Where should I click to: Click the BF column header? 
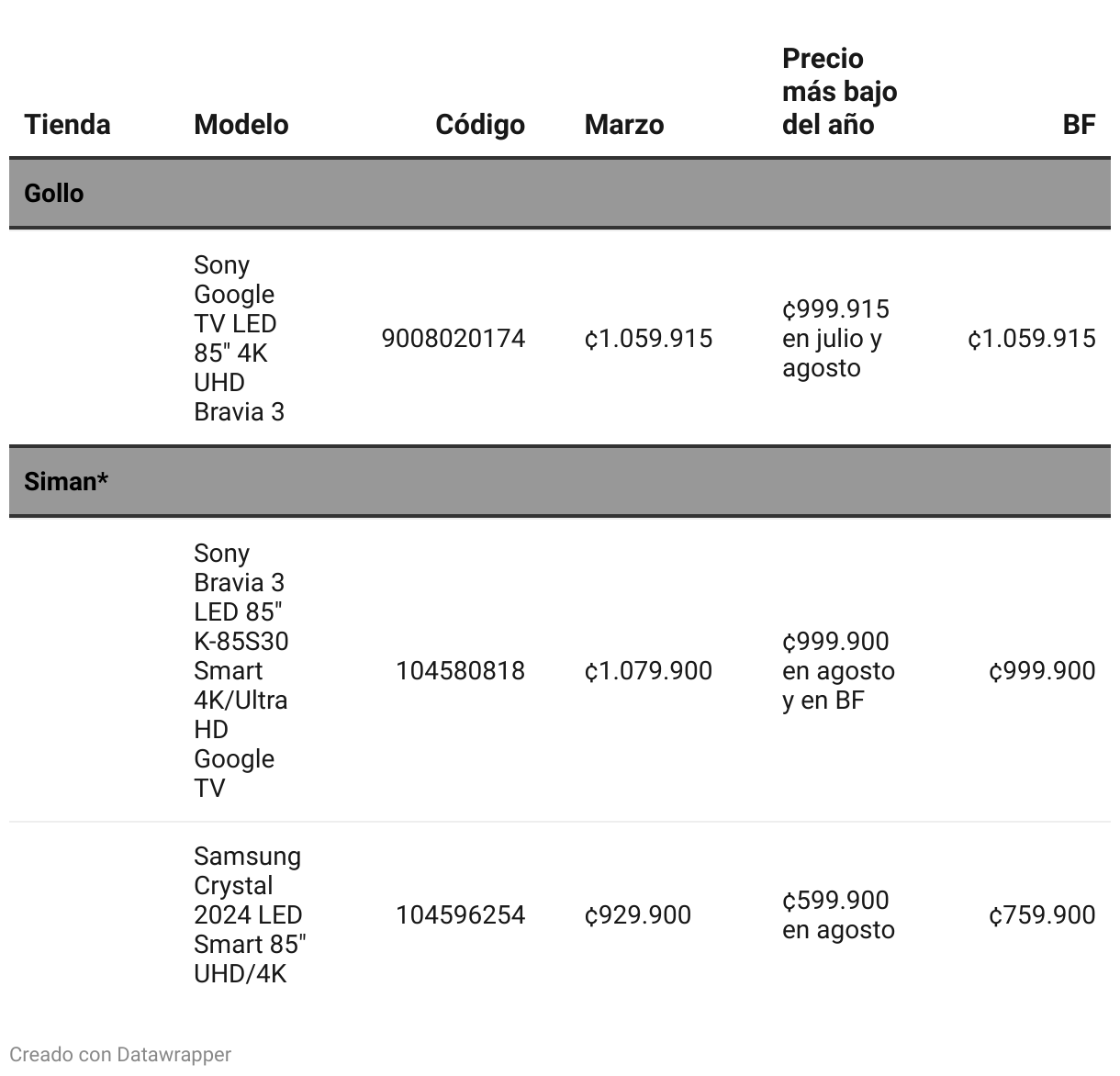[1078, 124]
